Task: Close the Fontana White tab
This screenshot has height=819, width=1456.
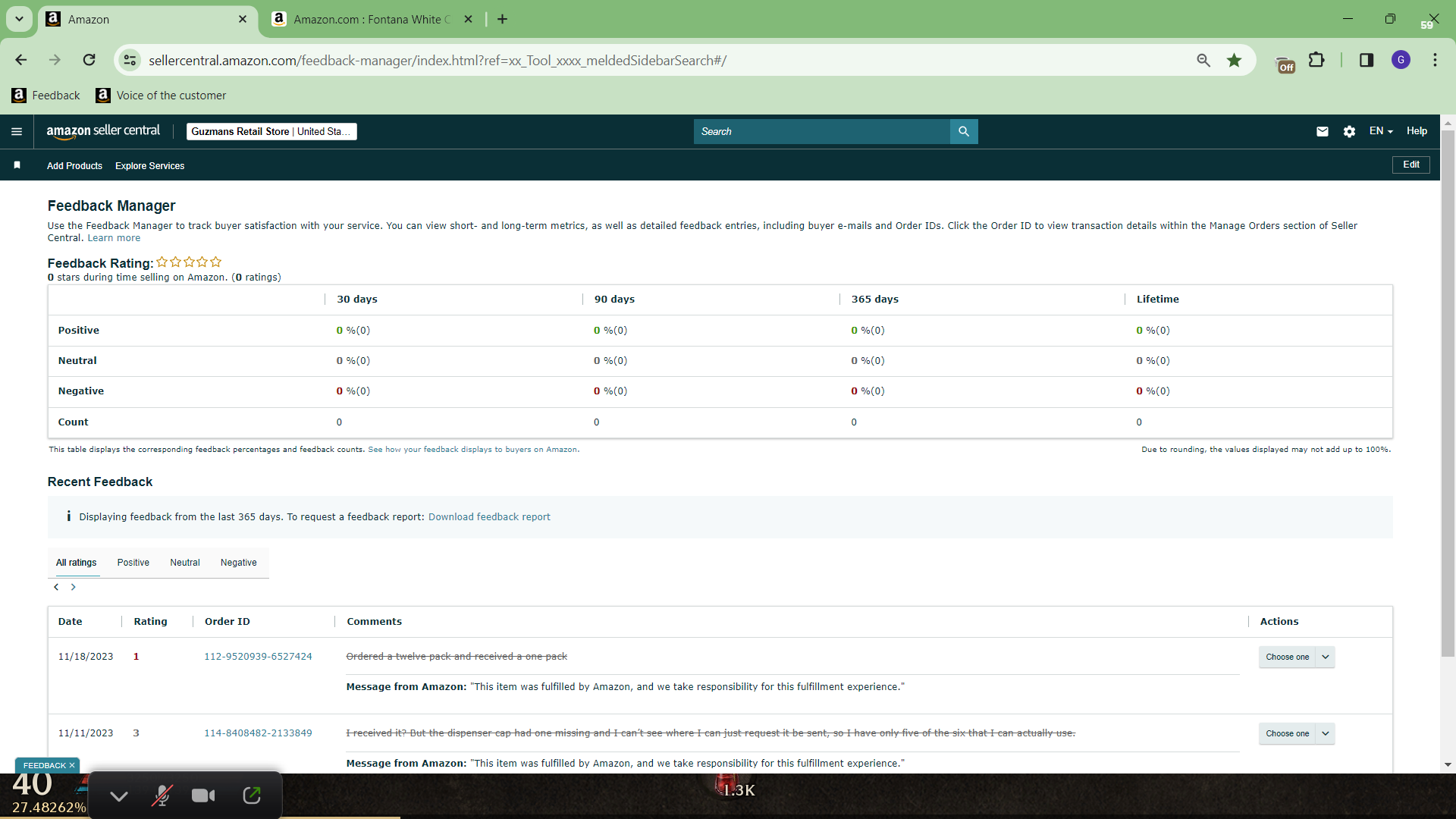Action: pyautogui.click(x=469, y=20)
